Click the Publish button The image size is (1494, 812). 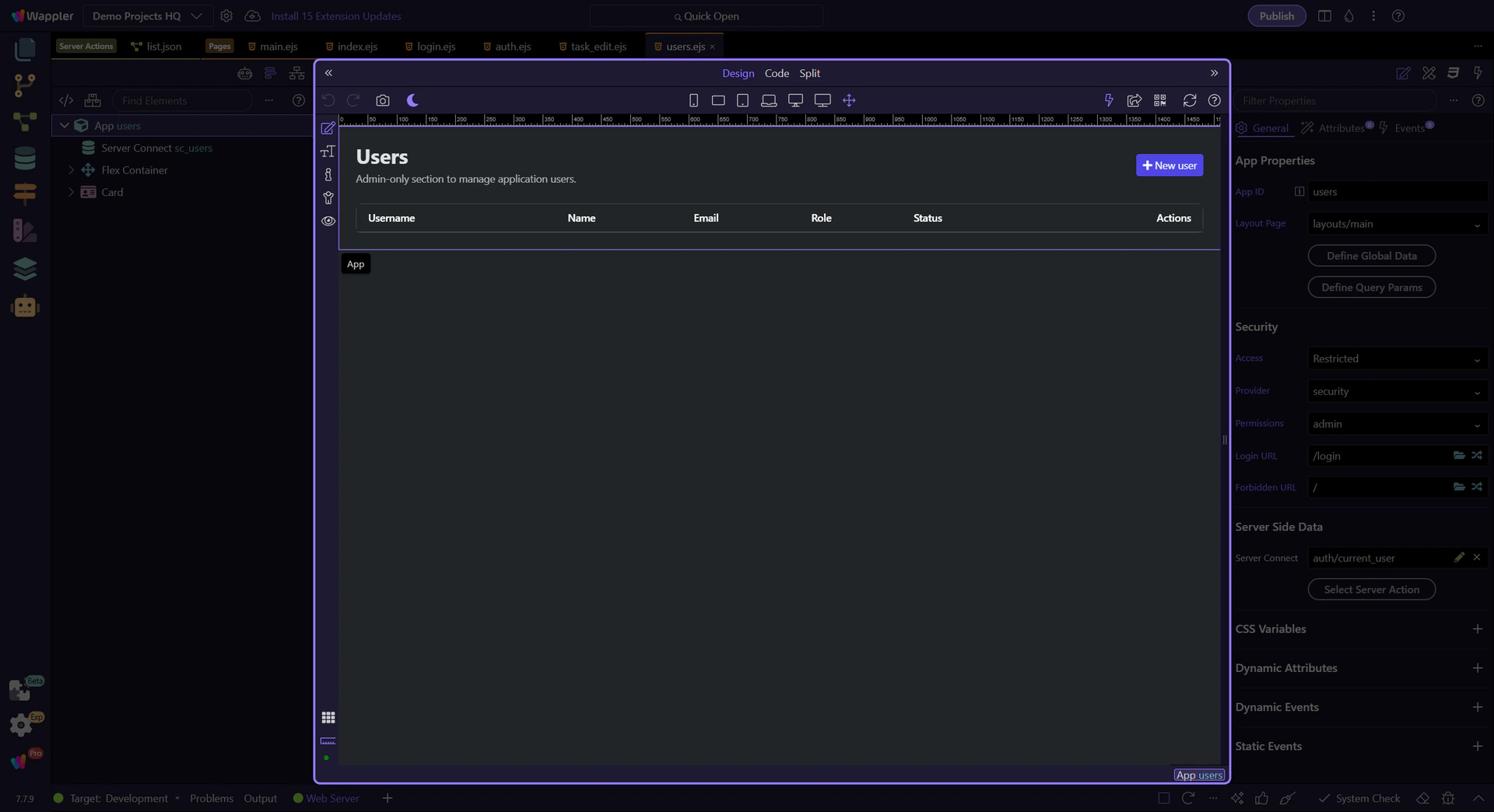point(1276,16)
